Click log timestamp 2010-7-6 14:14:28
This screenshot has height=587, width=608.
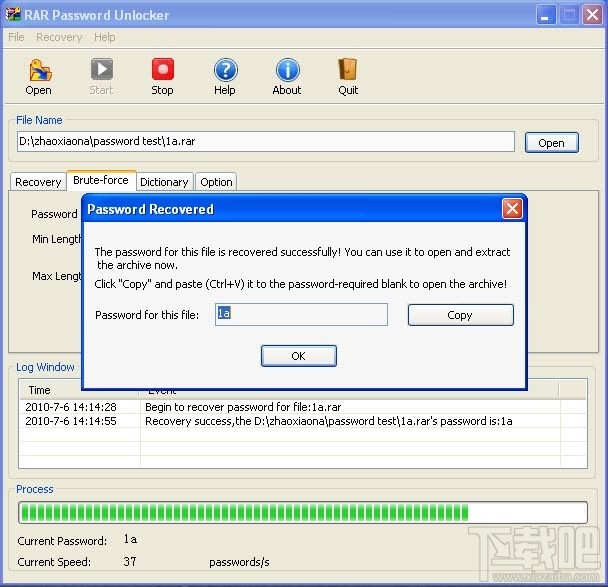click(x=71, y=407)
